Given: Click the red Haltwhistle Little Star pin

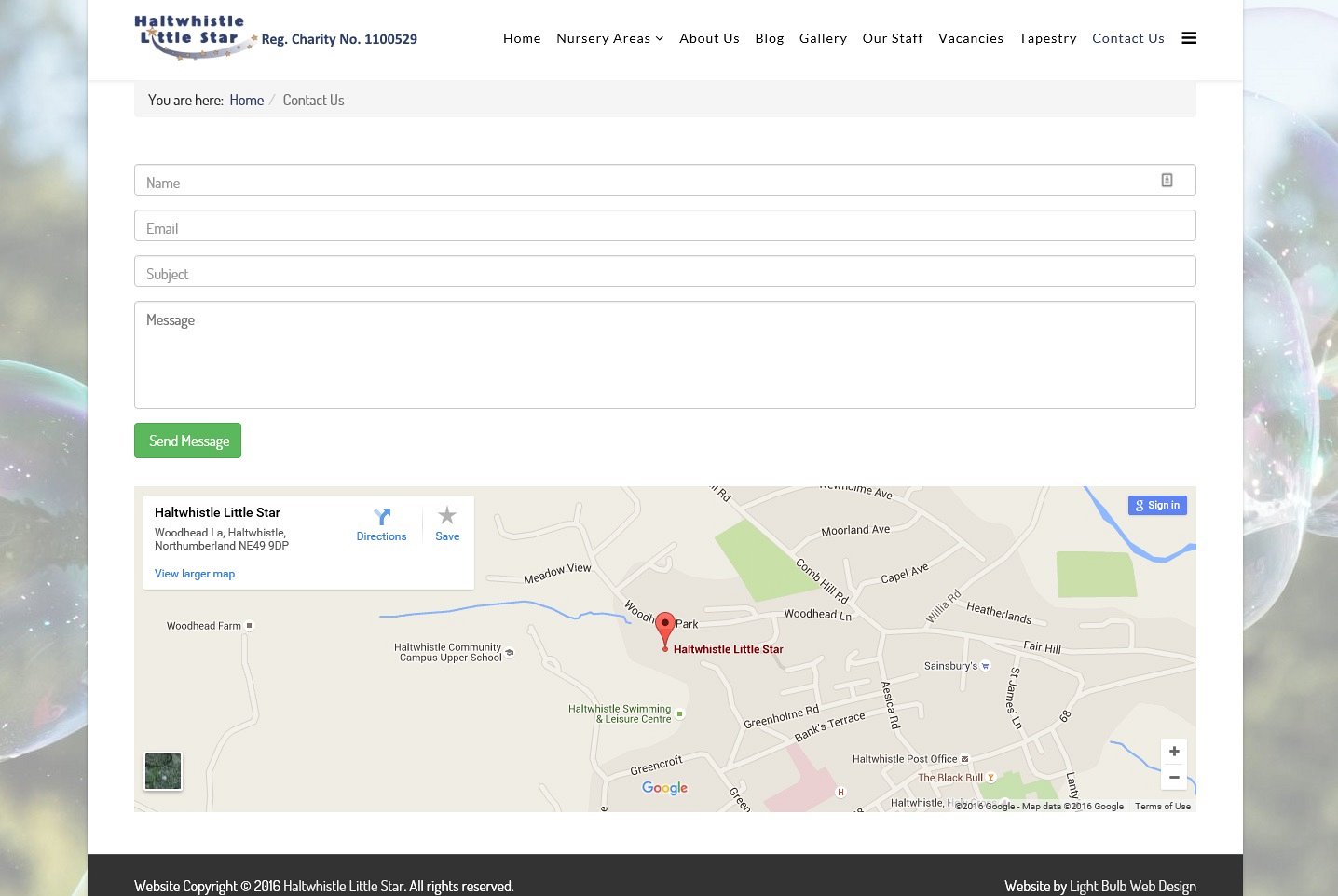Looking at the screenshot, I should (x=664, y=629).
